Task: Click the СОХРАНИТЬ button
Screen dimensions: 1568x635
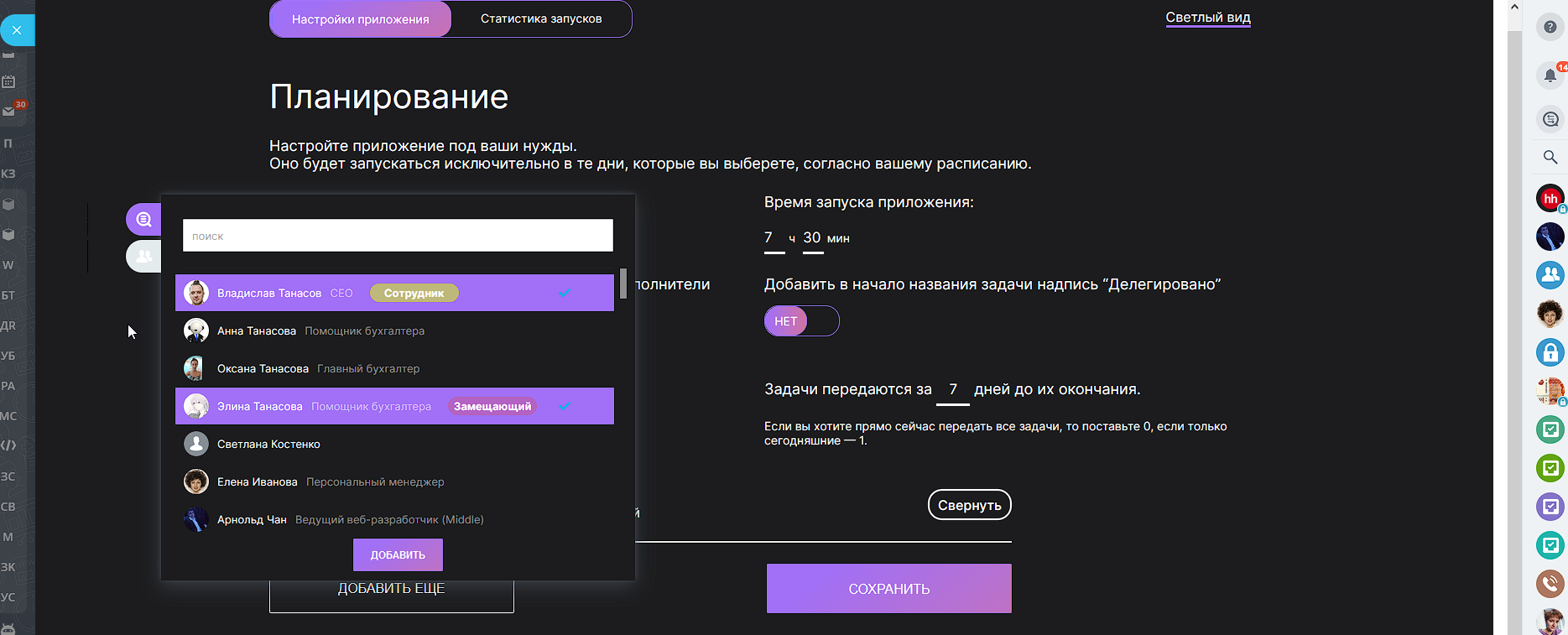Action: [x=889, y=589]
